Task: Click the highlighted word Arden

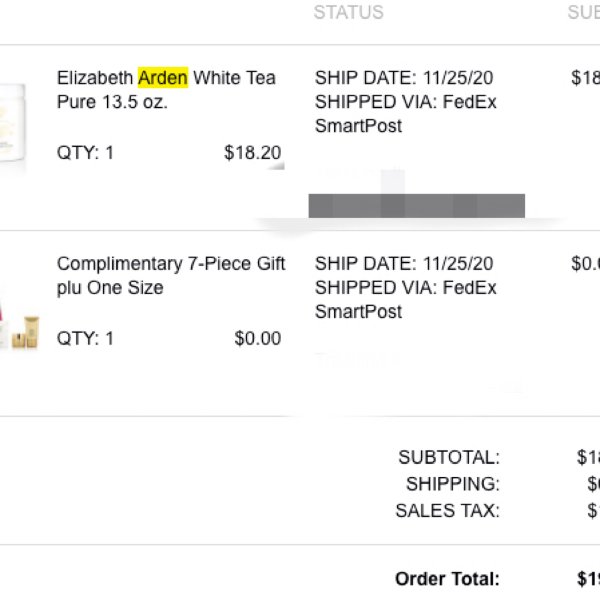Action: click(x=163, y=78)
